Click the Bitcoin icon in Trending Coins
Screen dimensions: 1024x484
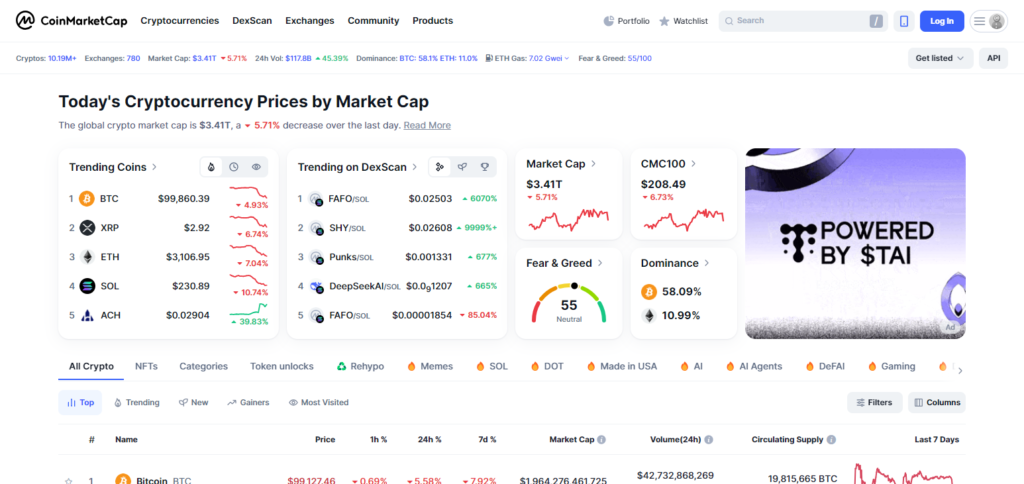pos(87,199)
